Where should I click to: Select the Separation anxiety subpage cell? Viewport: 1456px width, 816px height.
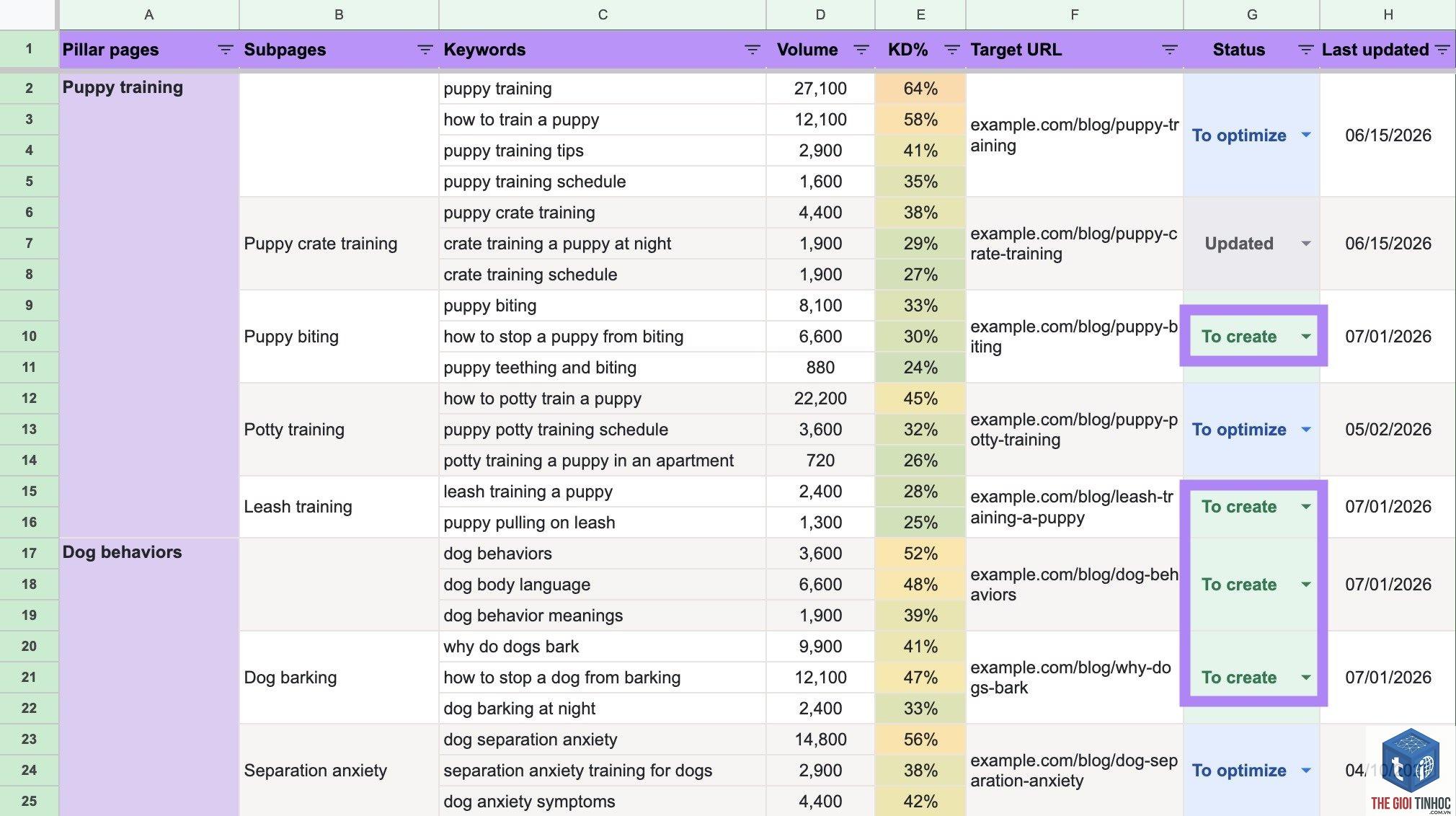pyautogui.click(x=339, y=771)
